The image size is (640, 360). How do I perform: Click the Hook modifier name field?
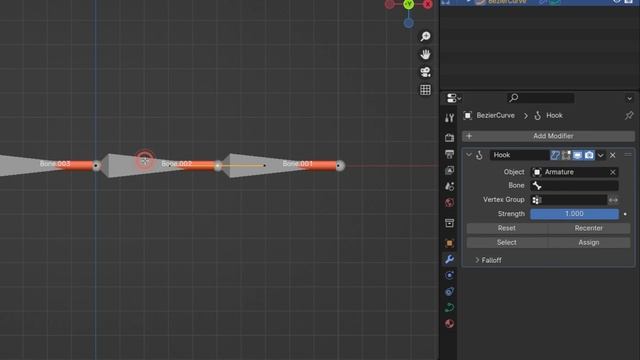click(x=519, y=155)
